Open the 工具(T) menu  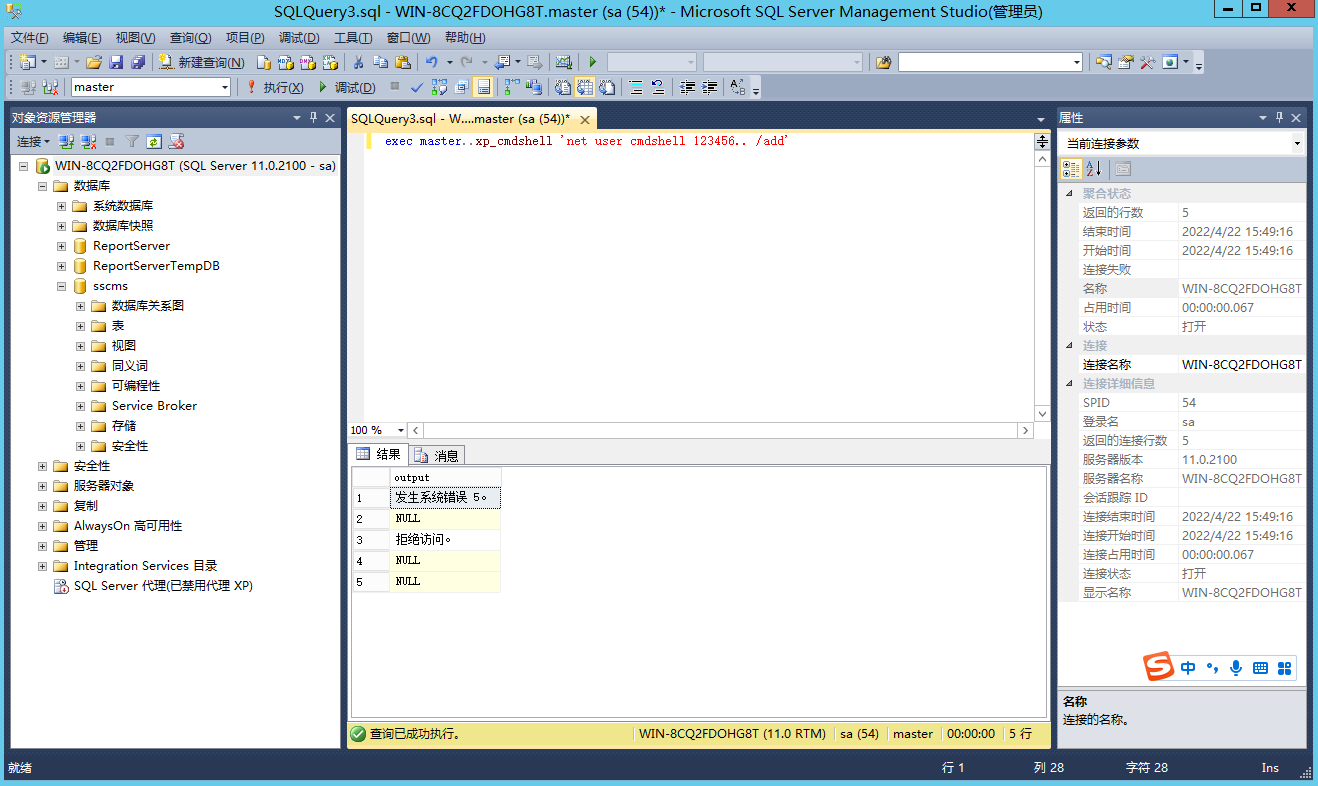click(x=353, y=38)
